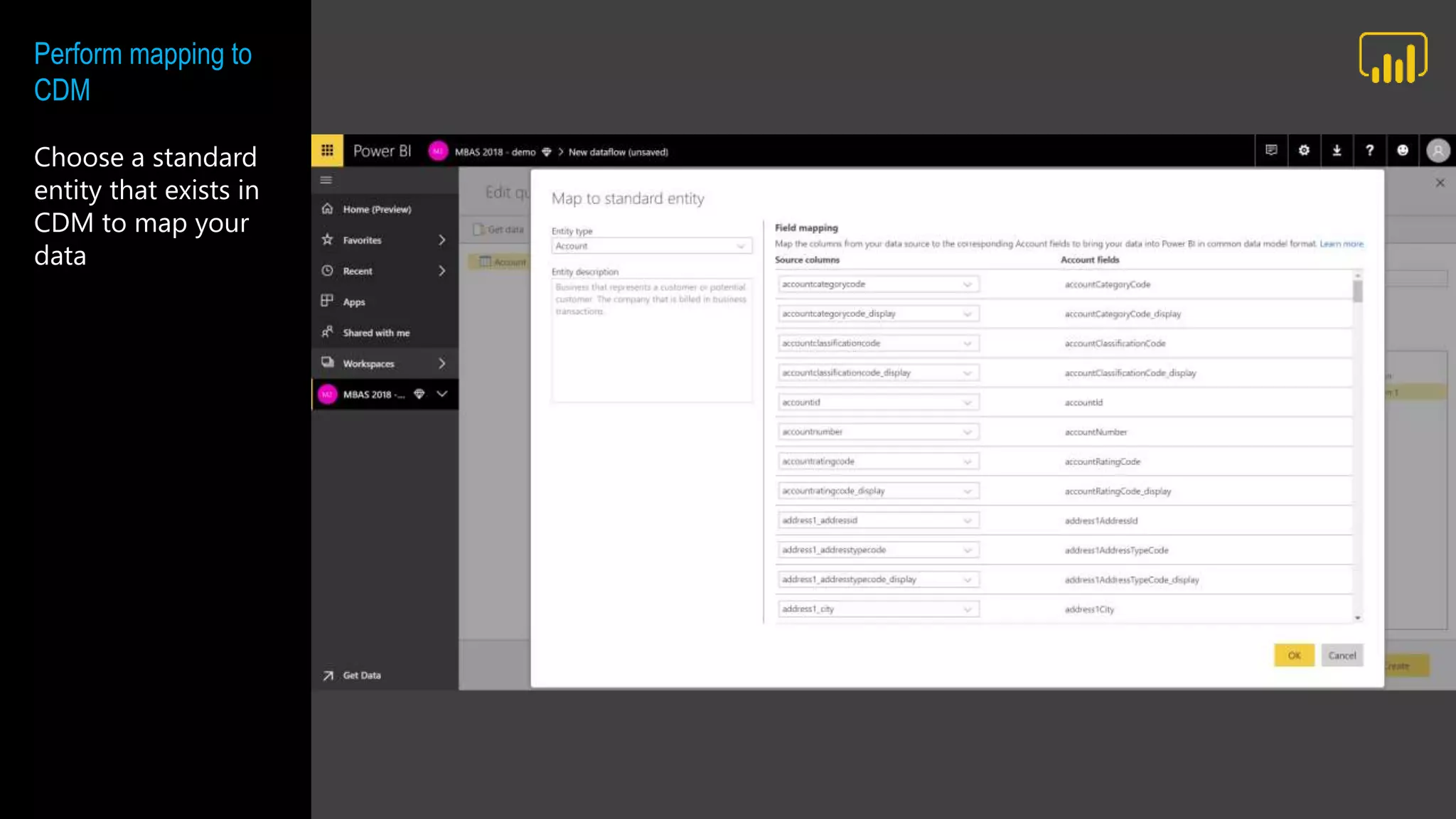Toggle the hamburger navigation menu icon
Screen dimensions: 1456x819
pyautogui.click(x=326, y=180)
